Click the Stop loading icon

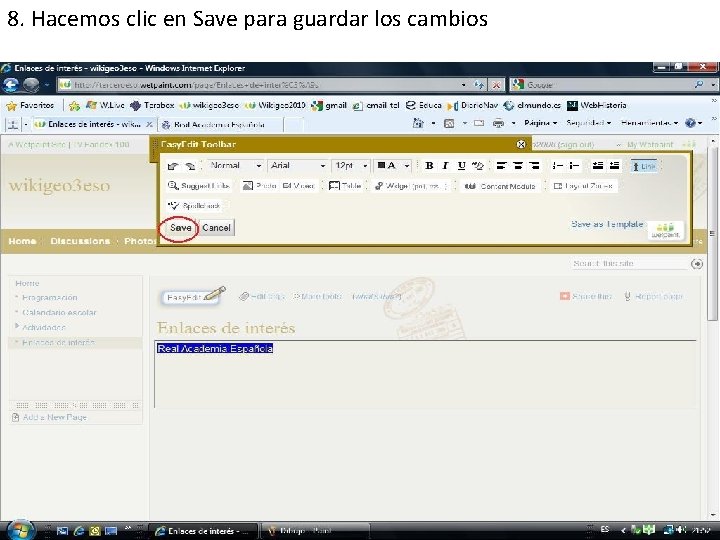tap(496, 85)
